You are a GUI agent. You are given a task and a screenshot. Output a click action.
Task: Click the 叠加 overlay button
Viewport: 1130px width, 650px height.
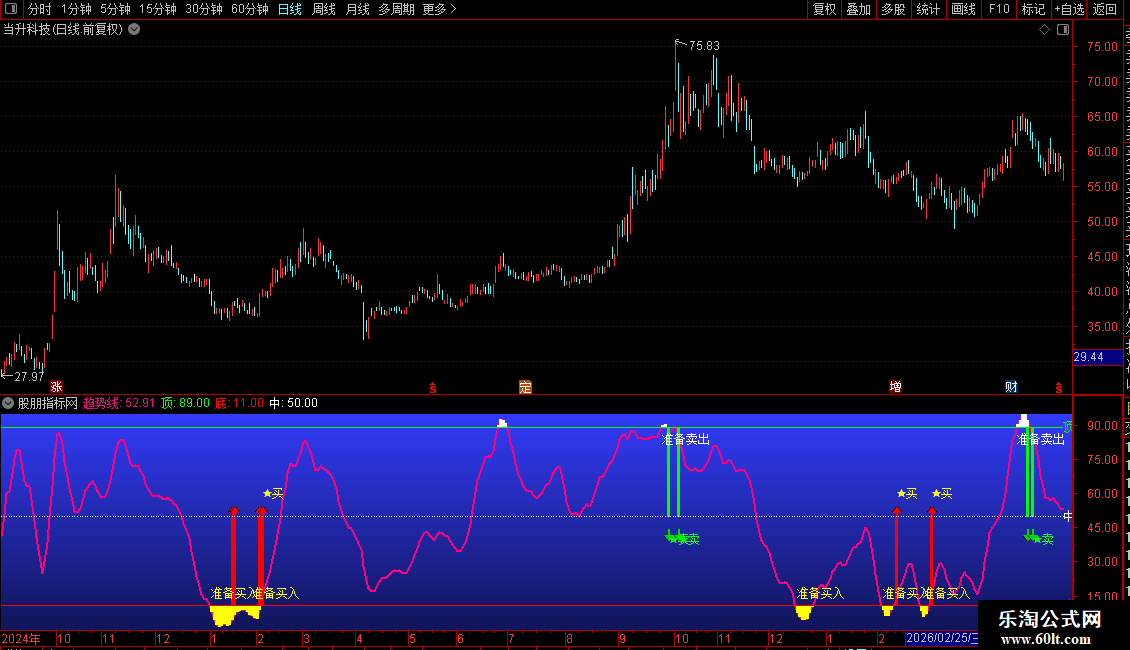858,9
